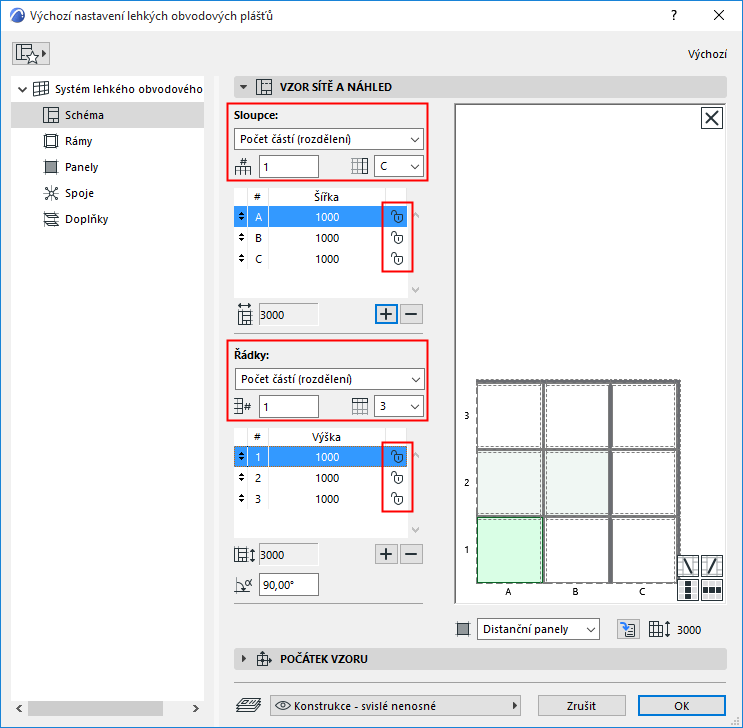This screenshot has height=728, width=743.
Task: Click the move handle of column B
Action: 241,237
